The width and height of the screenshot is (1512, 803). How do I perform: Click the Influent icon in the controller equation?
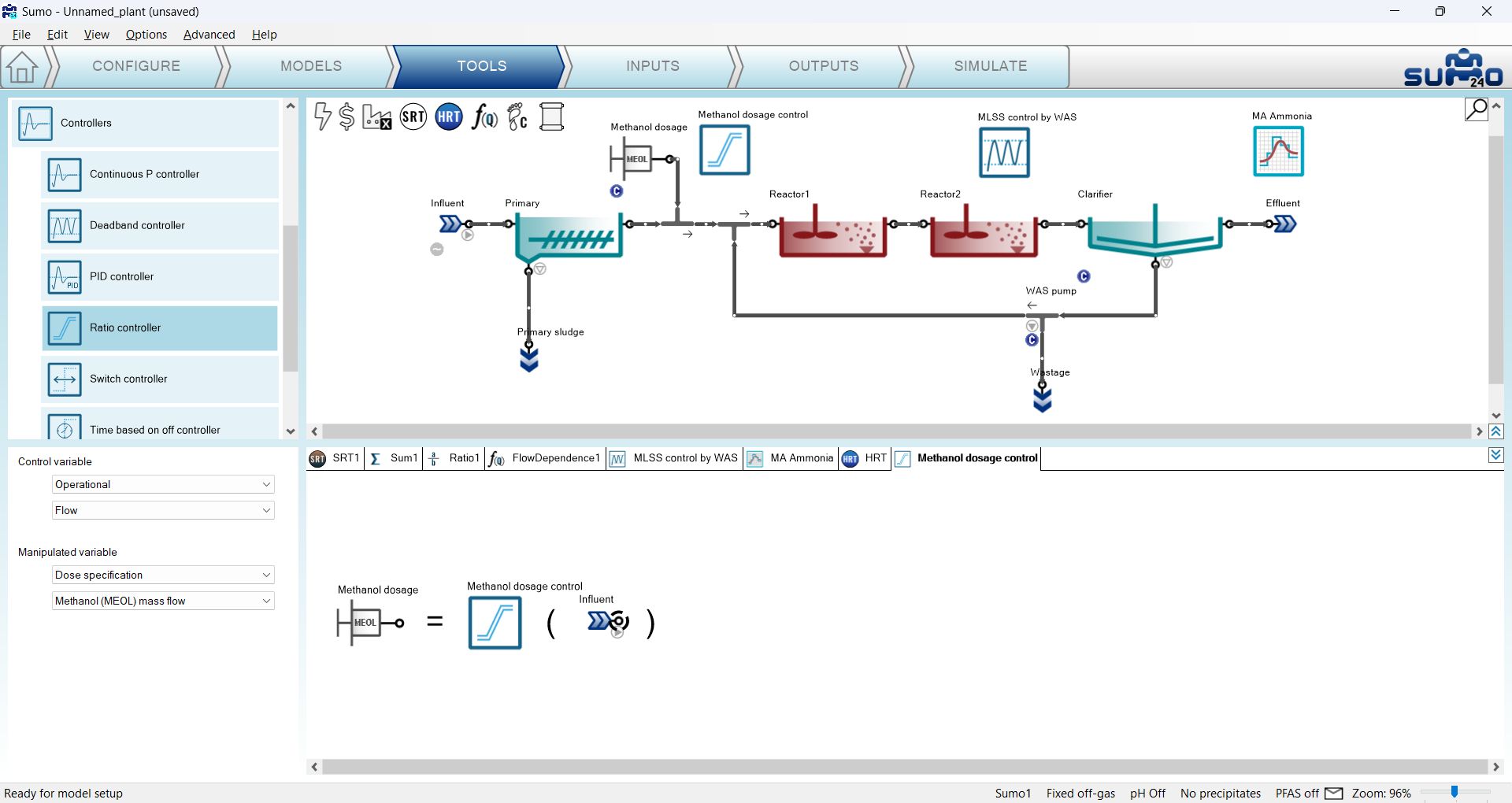click(607, 622)
